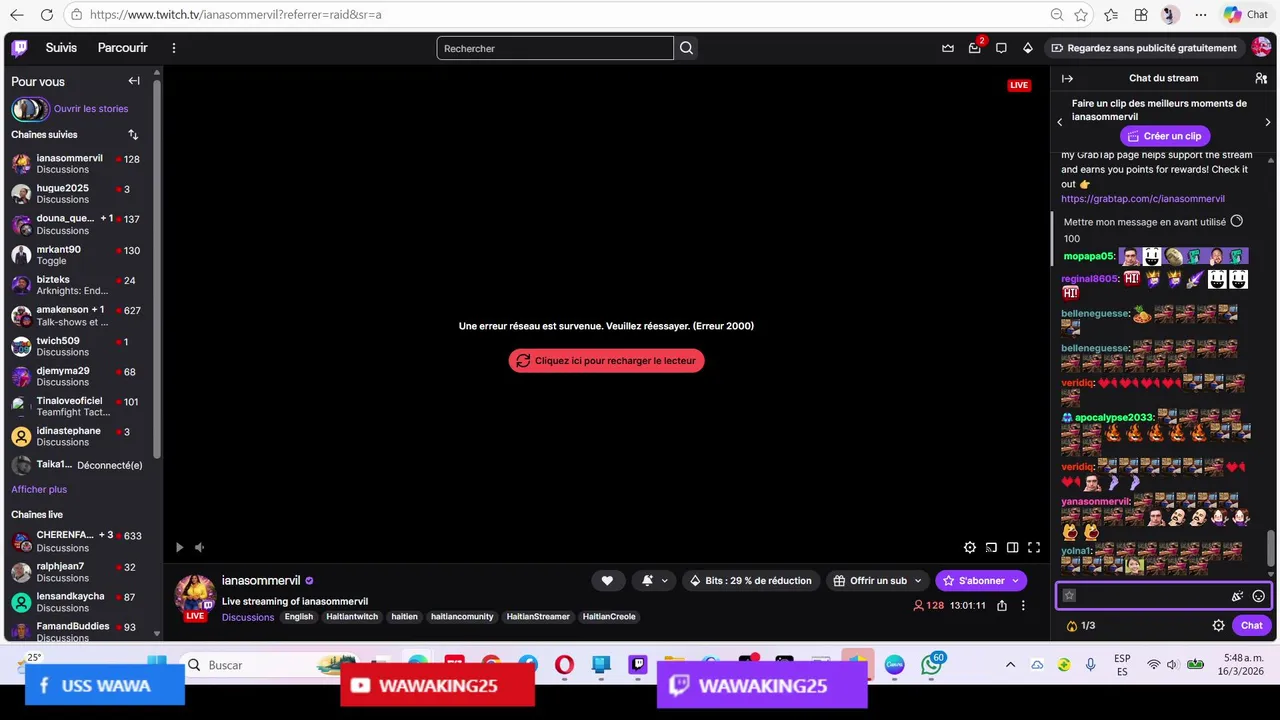Toggle the notification bell for ianasommervil
The height and width of the screenshot is (720, 1280).
click(x=648, y=581)
